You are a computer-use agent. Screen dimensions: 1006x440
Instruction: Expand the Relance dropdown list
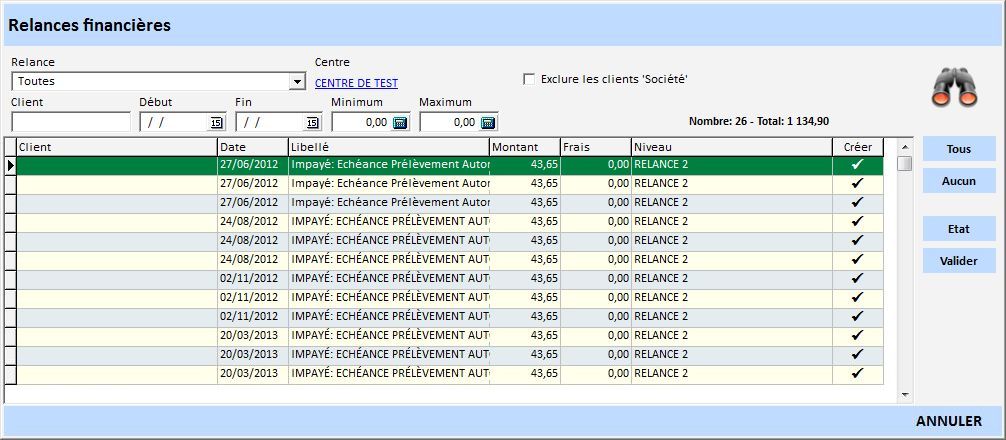pyautogui.click(x=297, y=82)
